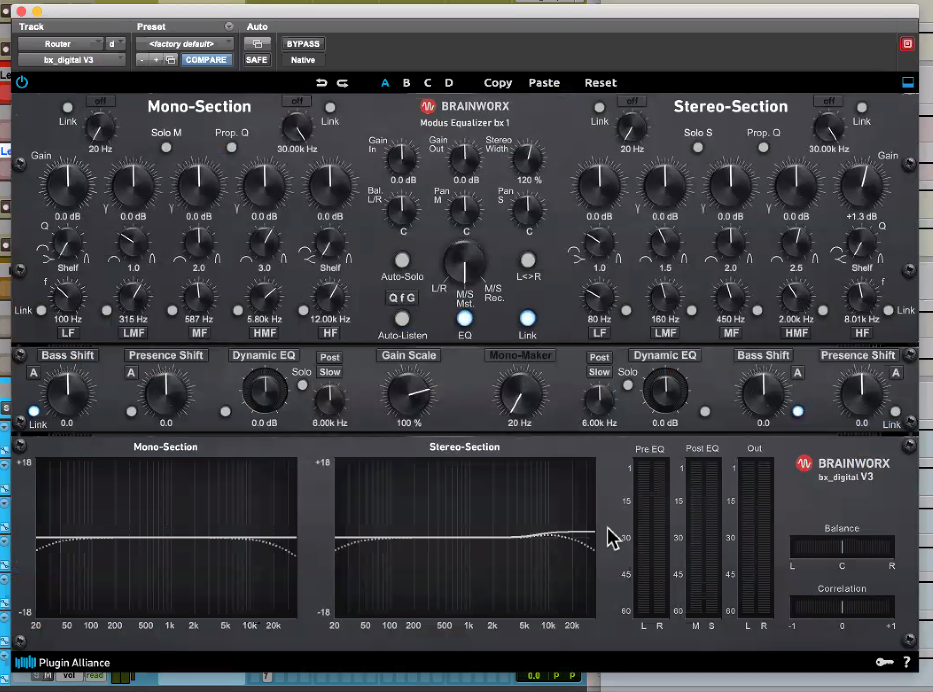Click Copy in the plugin toolbar

497,83
